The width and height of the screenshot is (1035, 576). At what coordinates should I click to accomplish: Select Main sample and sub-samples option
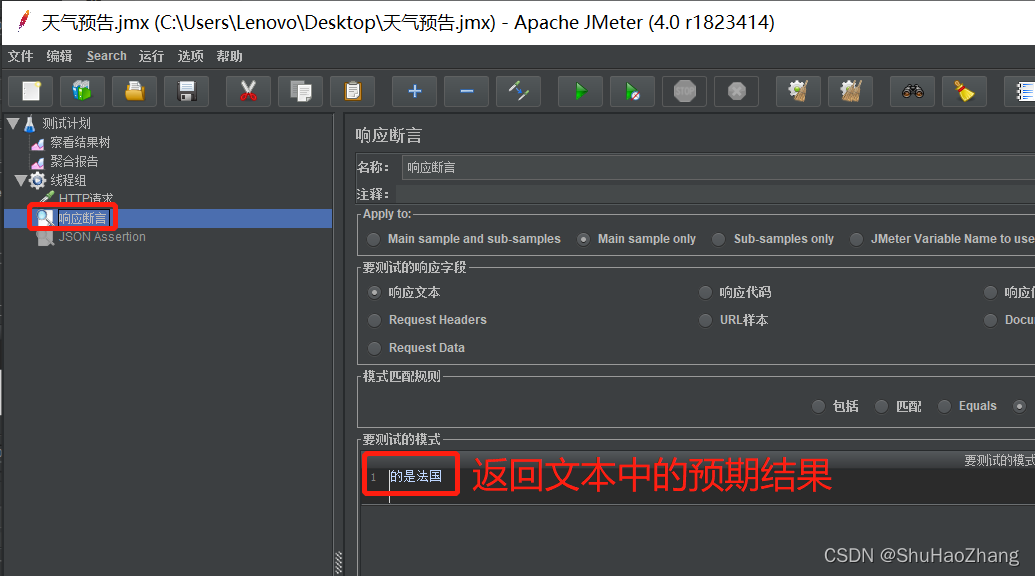[x=464, y=239]
